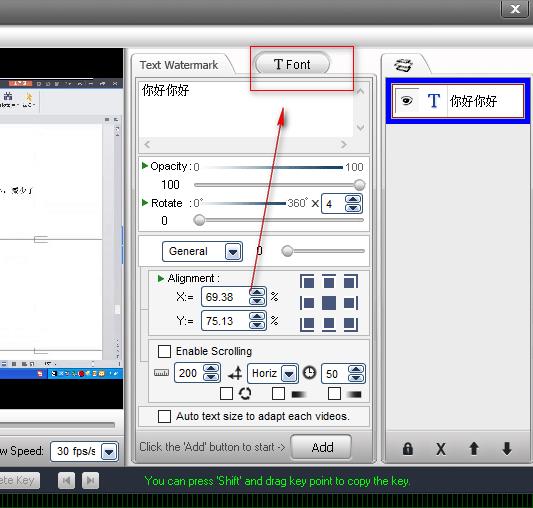Align watermark to middle left
This screenshot has width=533, height=508.
pos(307,303)
